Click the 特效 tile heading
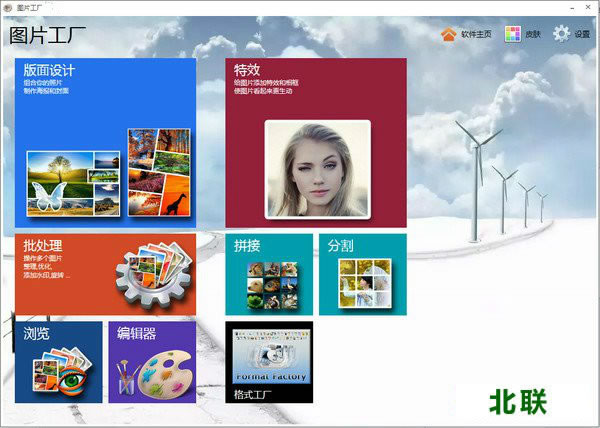The width and height of the screenshot is (600, 428). tap(247, 70)
